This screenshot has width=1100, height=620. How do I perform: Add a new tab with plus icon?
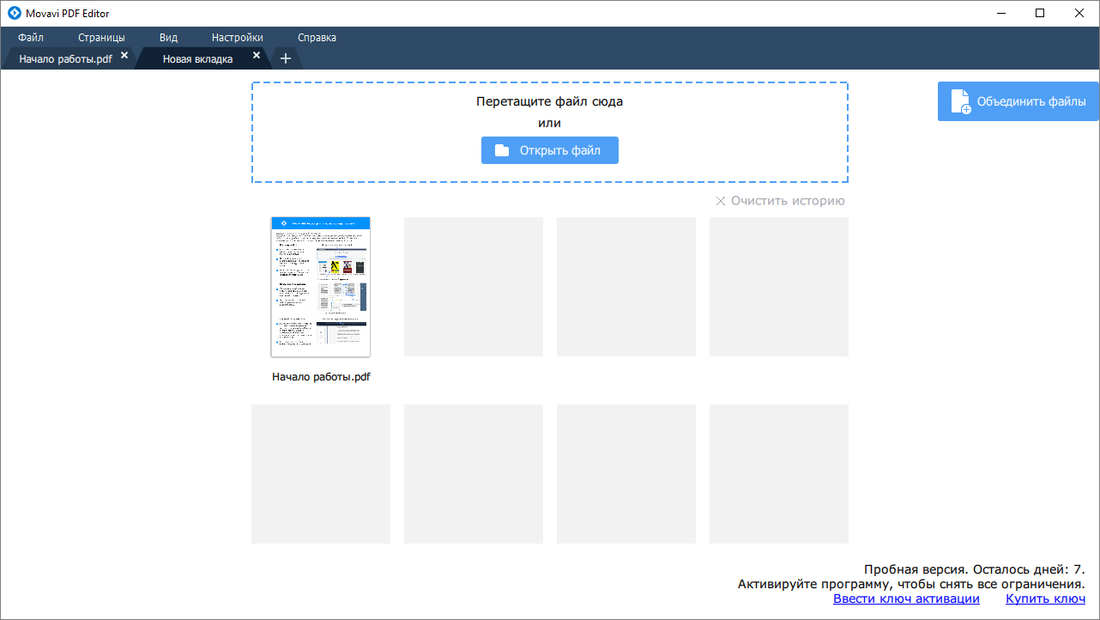click(286, 59)
